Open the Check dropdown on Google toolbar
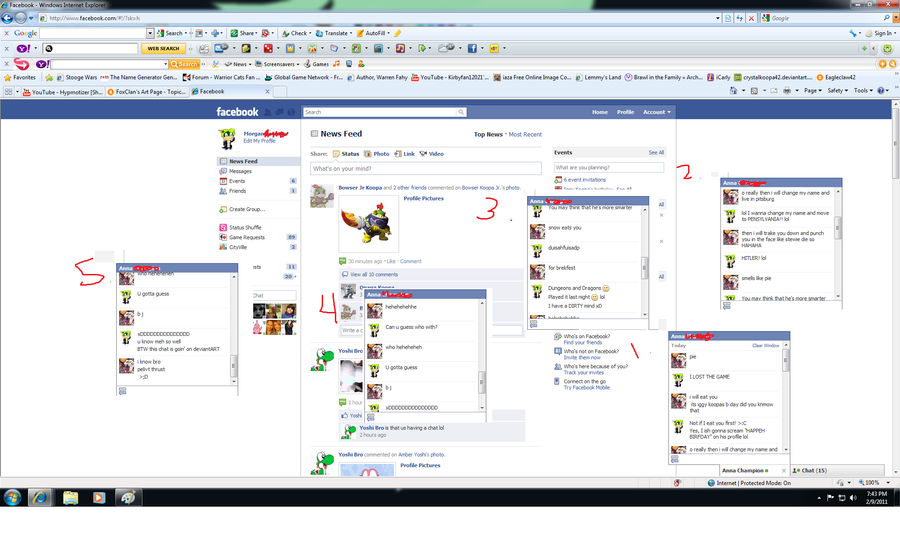 click(297, 33)
